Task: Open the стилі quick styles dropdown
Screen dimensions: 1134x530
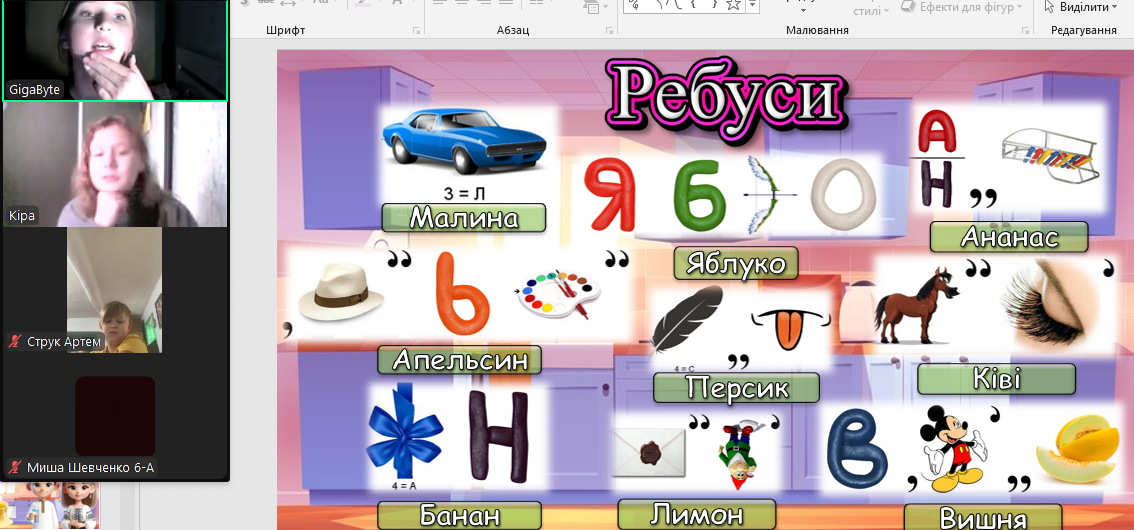Action: (886, 12)
